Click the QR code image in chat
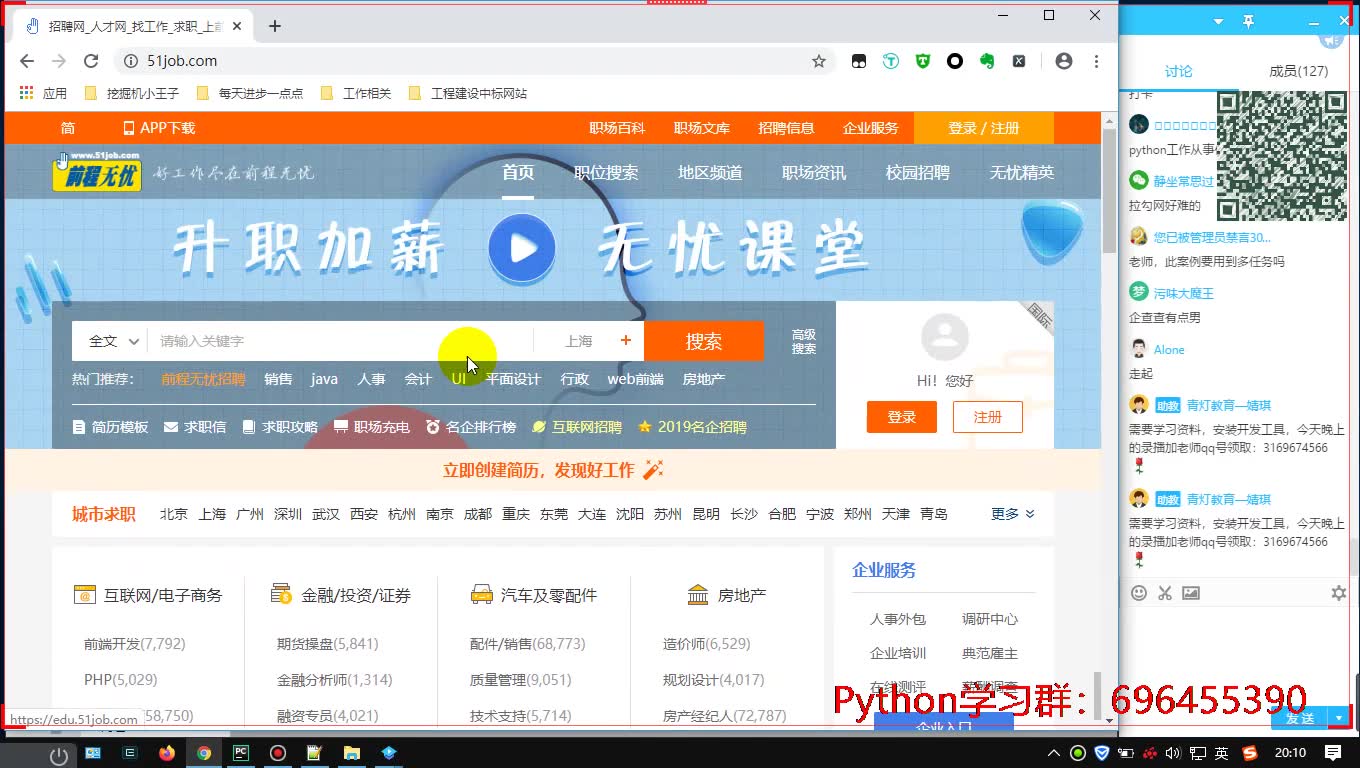This screenshot has width=1360, height=768. coord(1281,155)
